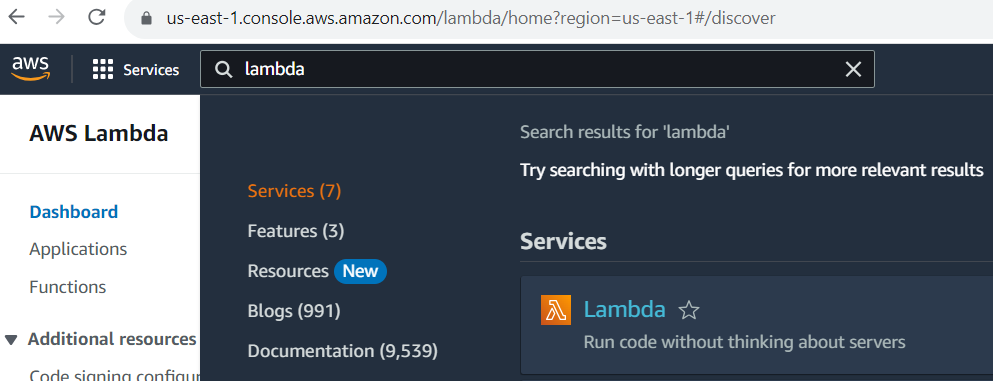This screenshot has height=381, width=993.
Task: Select the Resources New filter
Action: pyautogui.click(x=317, y=271)
